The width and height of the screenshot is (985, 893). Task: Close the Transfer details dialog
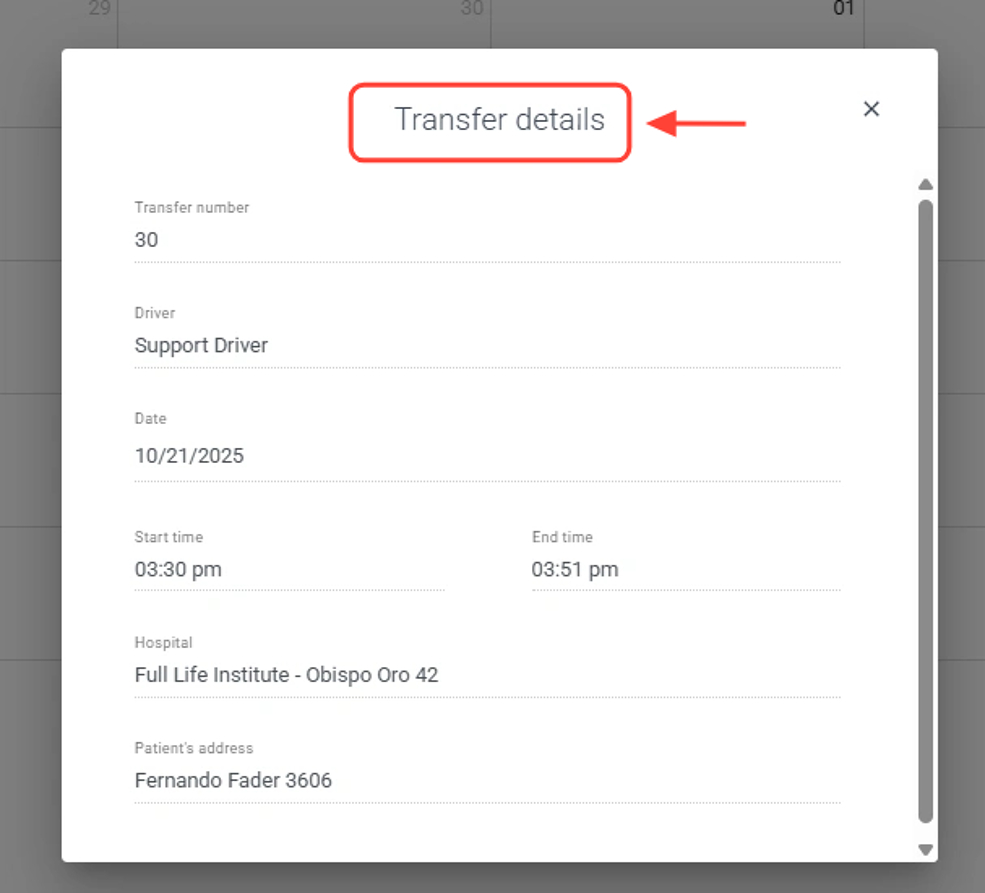[871, 109]
